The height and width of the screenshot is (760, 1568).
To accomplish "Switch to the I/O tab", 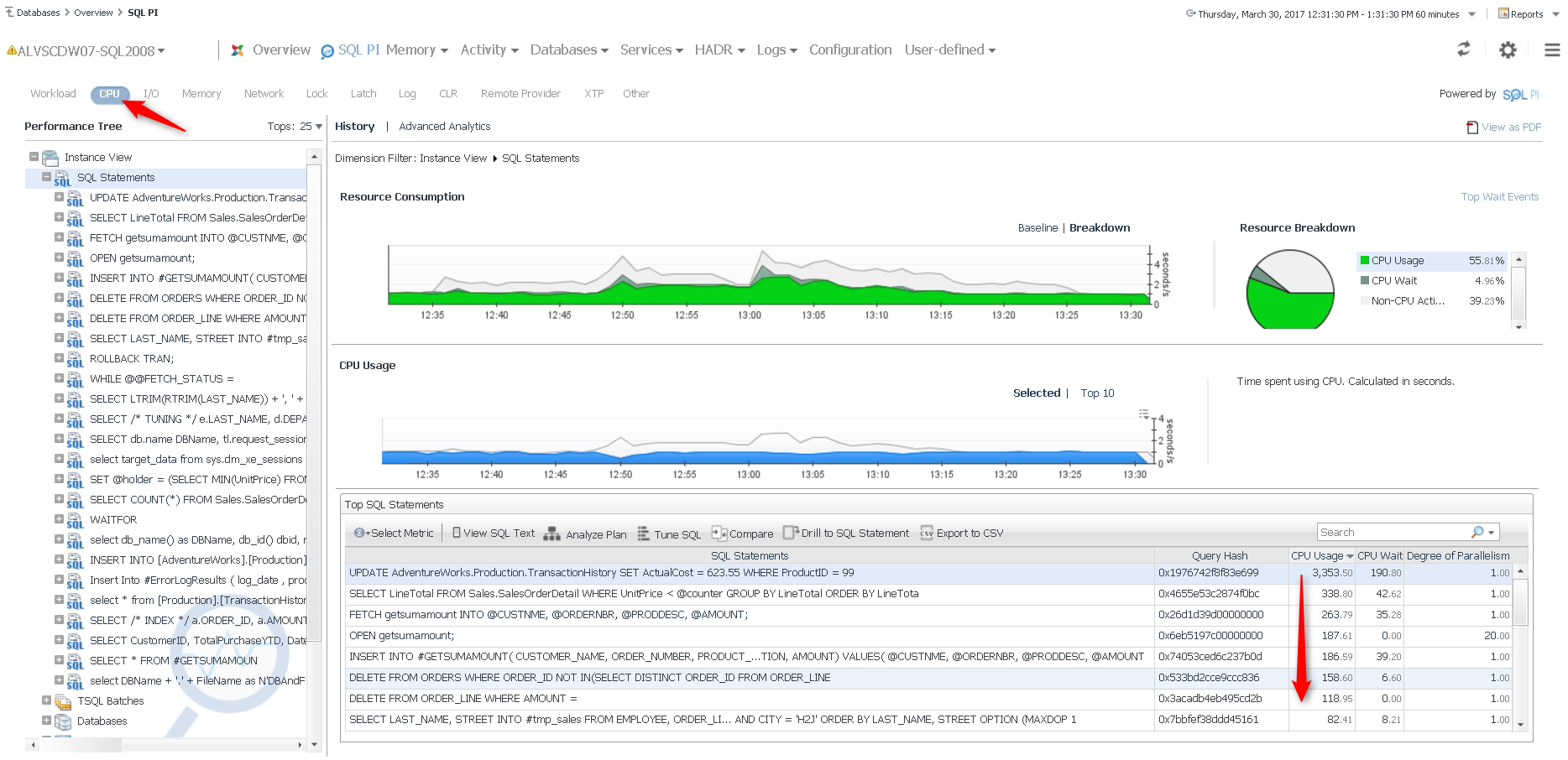I will (151, 94).
